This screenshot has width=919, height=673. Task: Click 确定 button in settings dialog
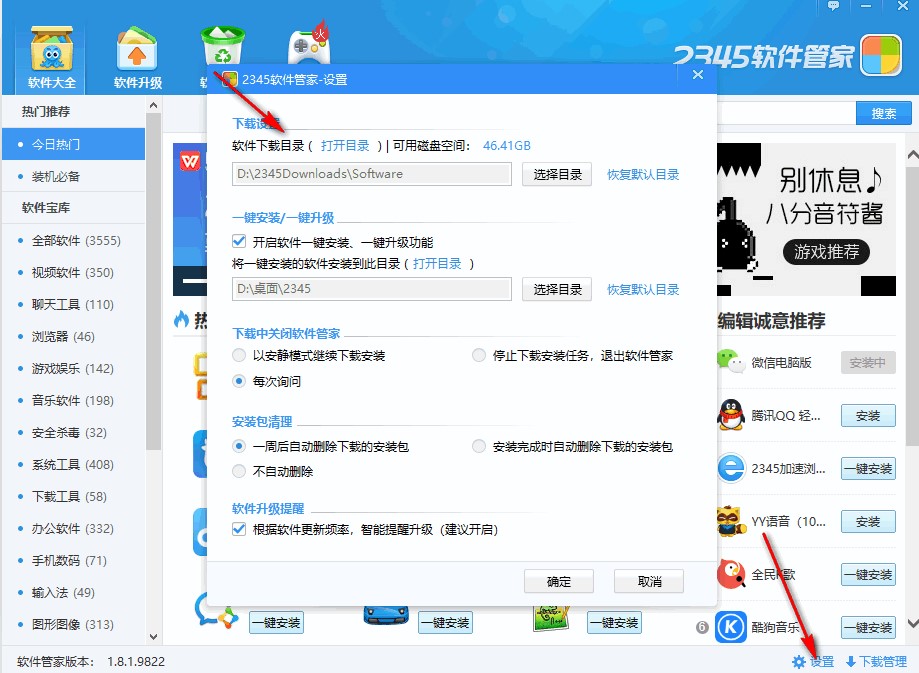pyautogui.click(x=559, y=581)
